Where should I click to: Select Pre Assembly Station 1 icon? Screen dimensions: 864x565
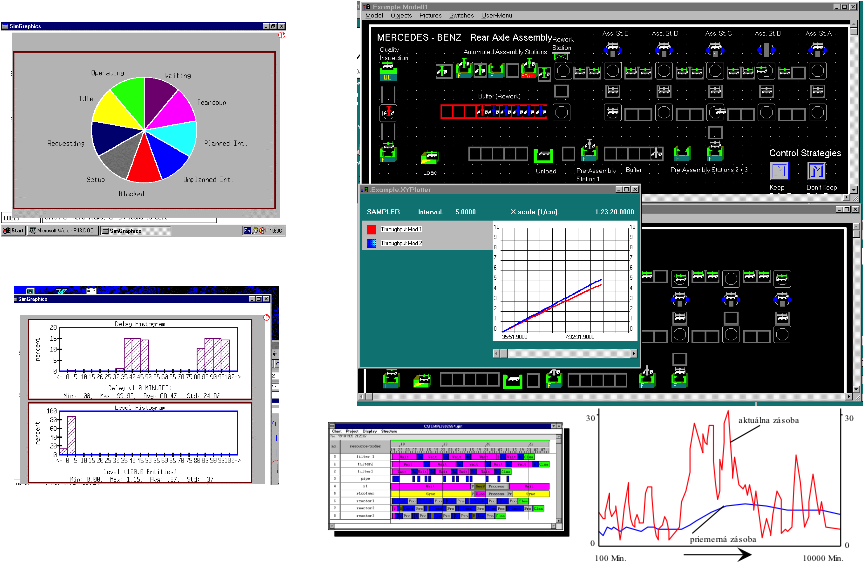(x=589, y=151)
